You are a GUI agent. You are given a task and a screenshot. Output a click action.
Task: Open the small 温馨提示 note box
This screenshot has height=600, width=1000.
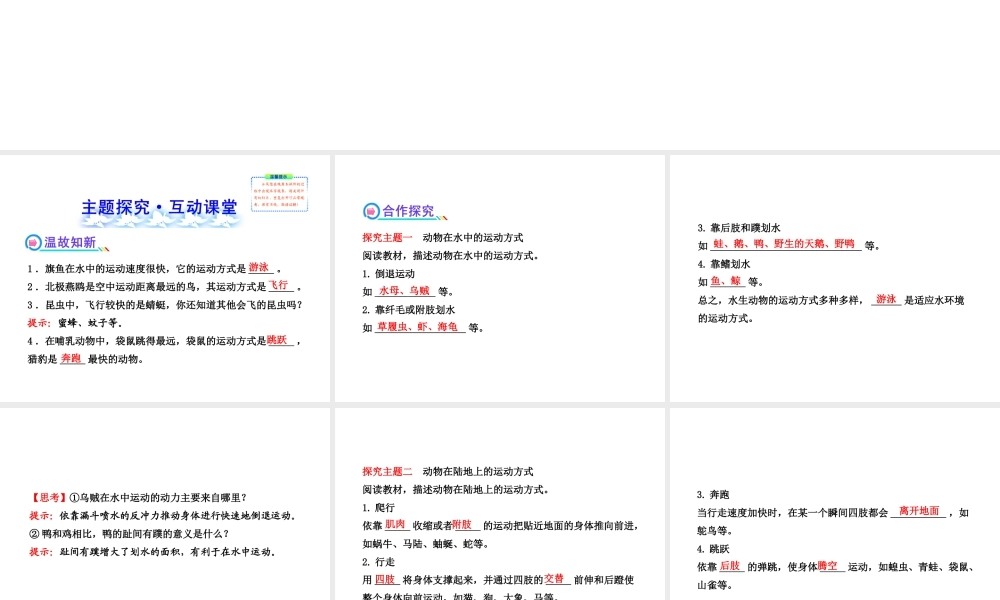pos(279,193)
